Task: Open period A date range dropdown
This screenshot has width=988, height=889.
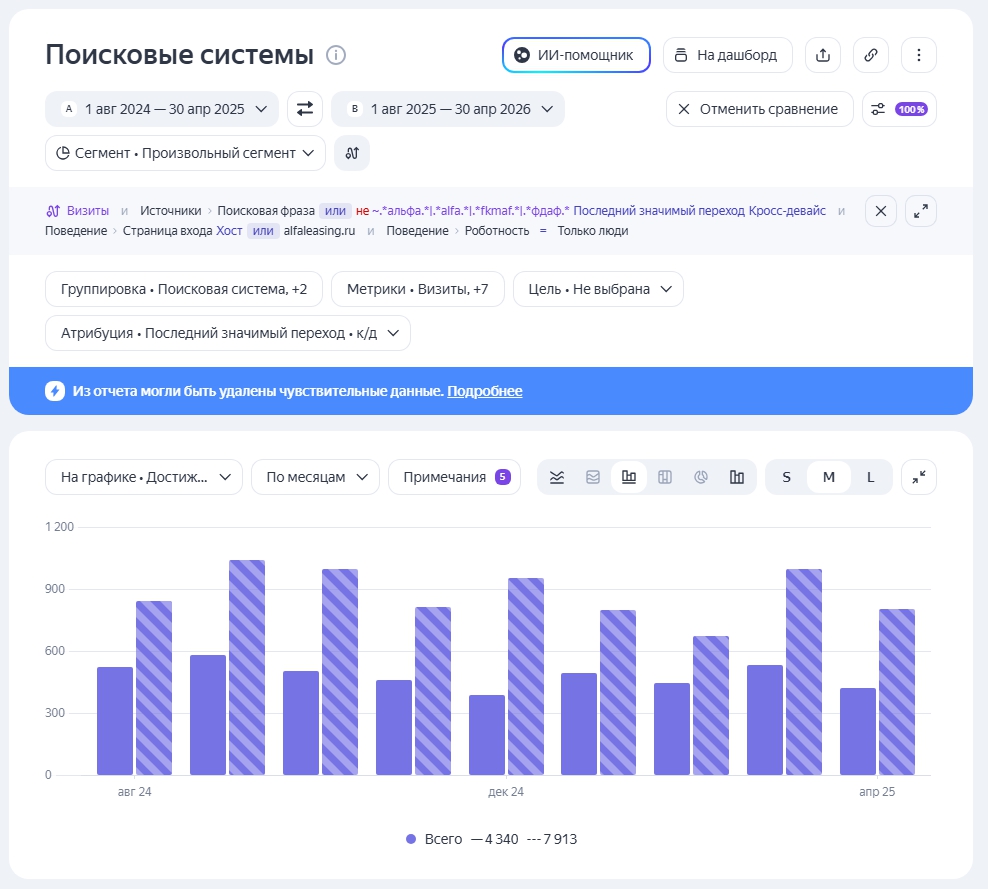Action: (x=162, y=109)
